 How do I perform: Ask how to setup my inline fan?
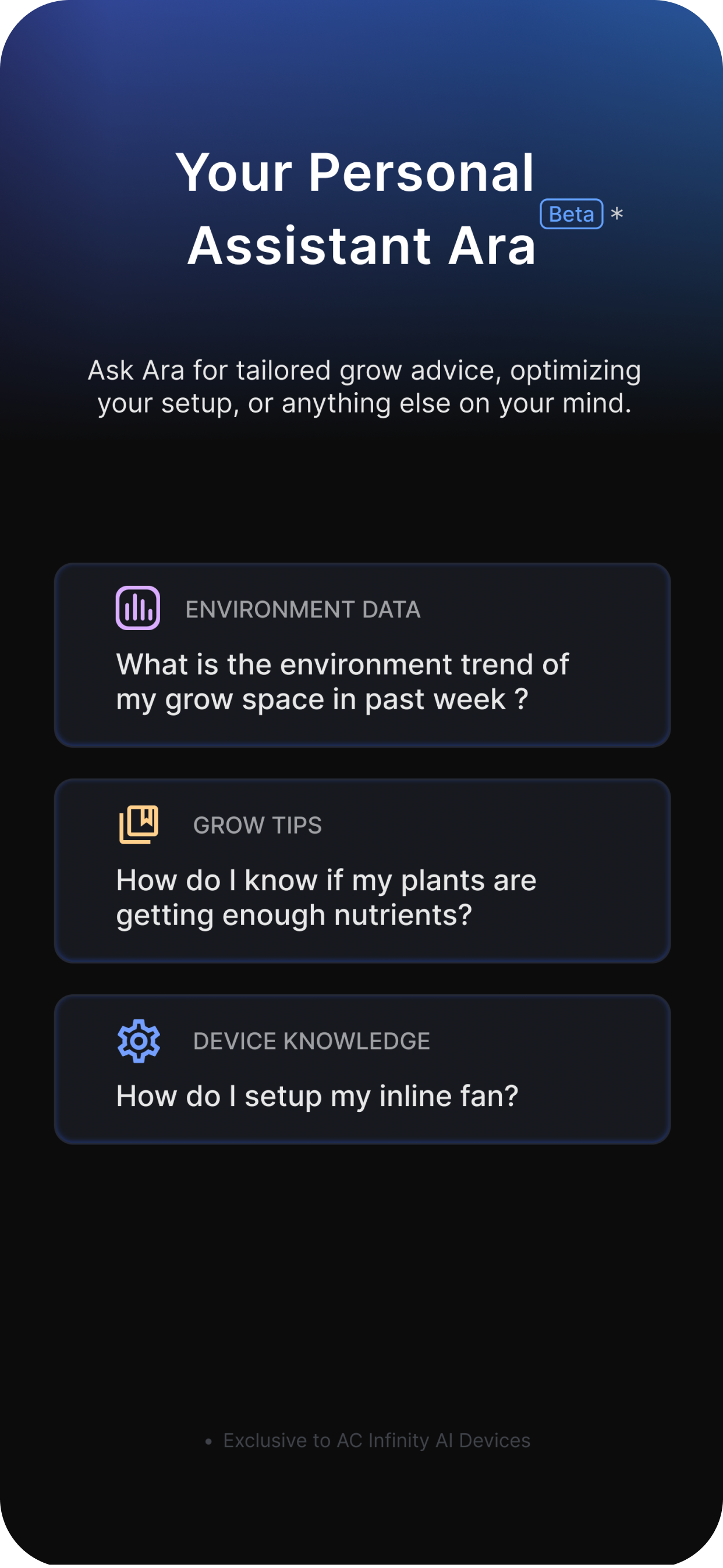click(x=363, y=1069)
